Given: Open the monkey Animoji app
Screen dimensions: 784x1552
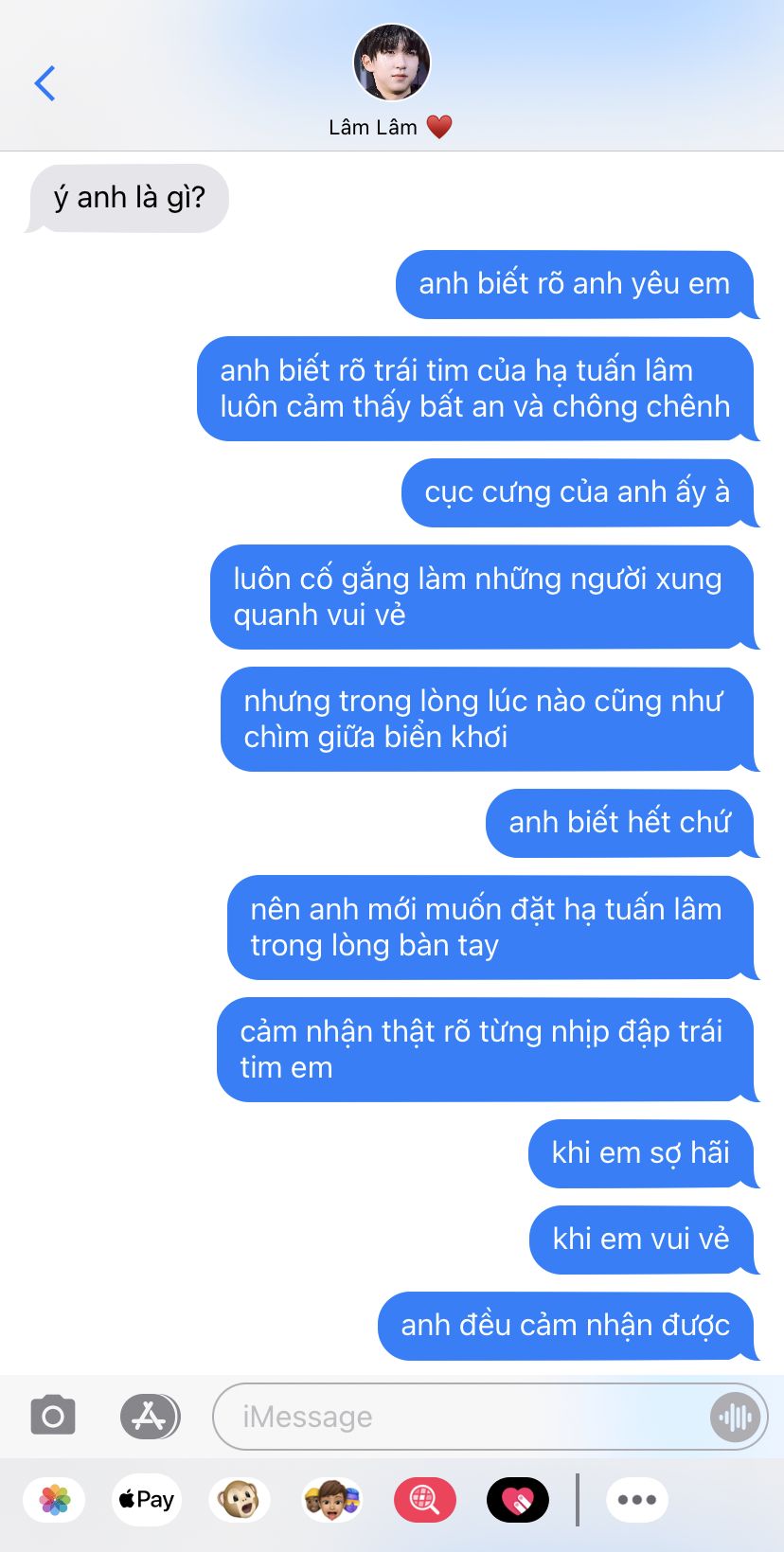Looking at the screenshot, I should point(240,1500).
